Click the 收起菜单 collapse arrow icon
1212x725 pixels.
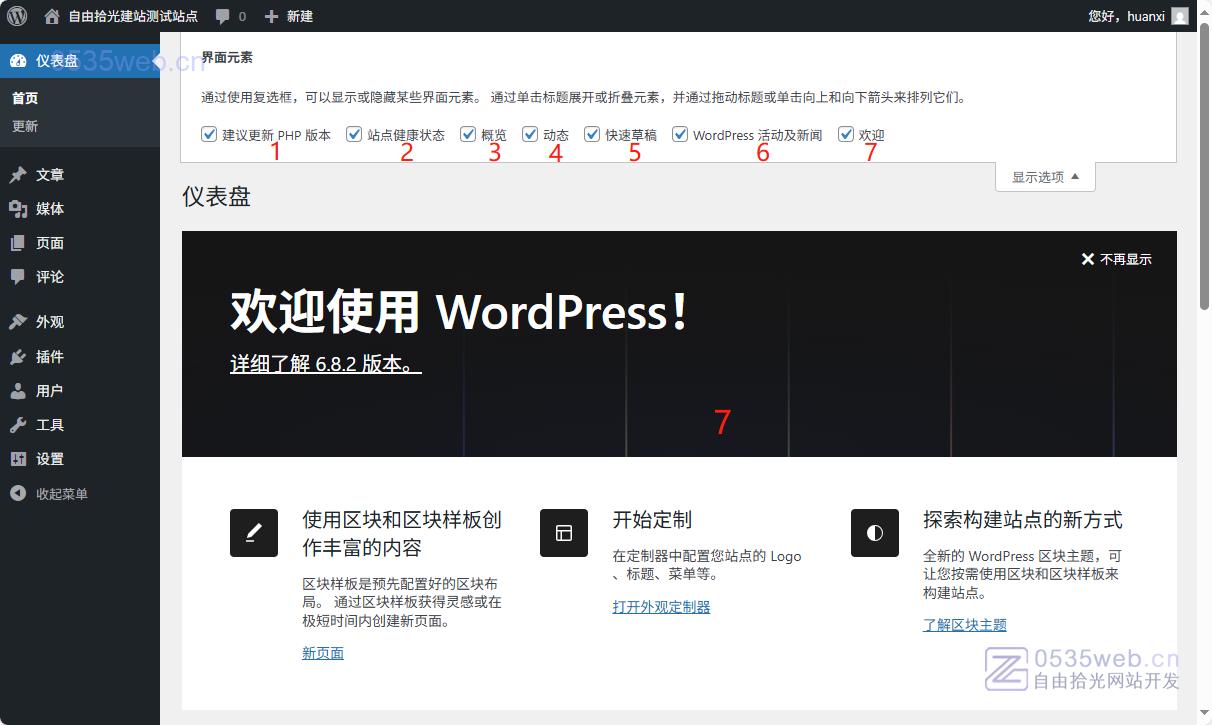pos(18,493)
